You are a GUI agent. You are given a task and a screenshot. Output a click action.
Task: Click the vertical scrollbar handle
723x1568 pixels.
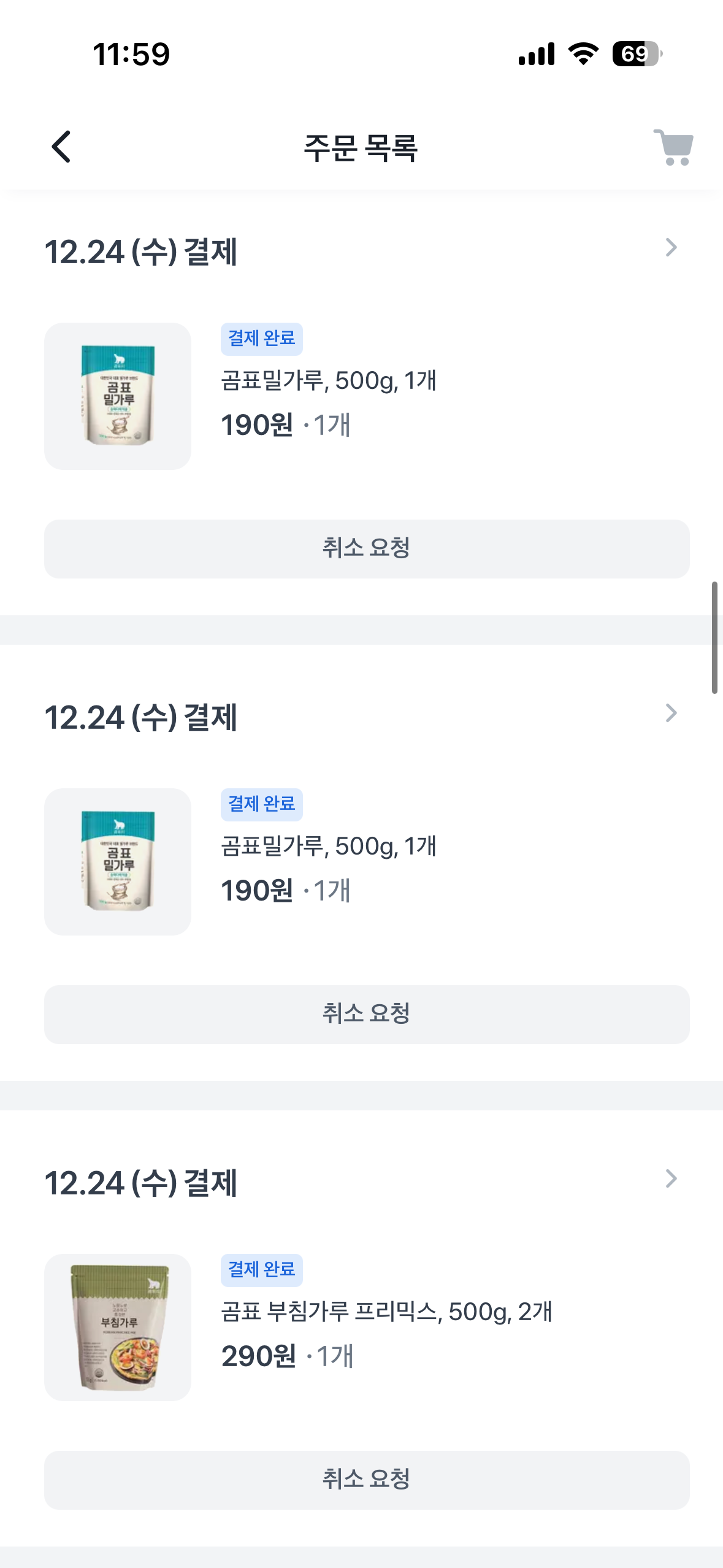tap(714, 637)
